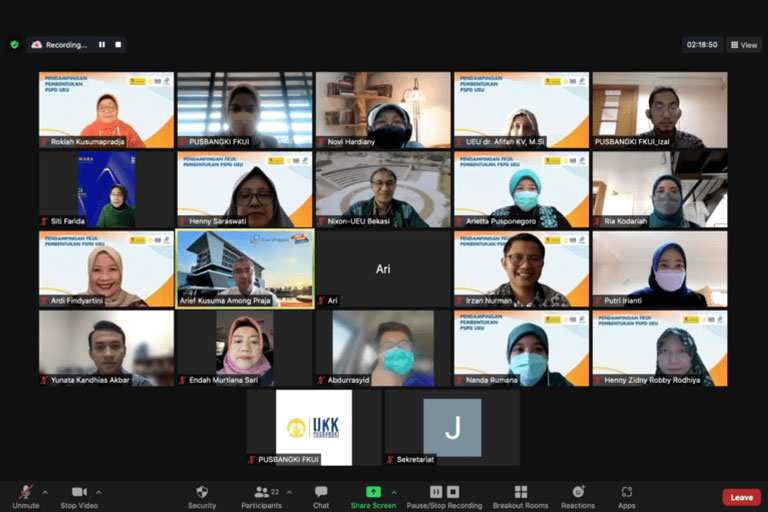The width and height of the screenshot is (768, 512).
Task: Pause recording in the bottom toolbar
Action: coord(436,492)
